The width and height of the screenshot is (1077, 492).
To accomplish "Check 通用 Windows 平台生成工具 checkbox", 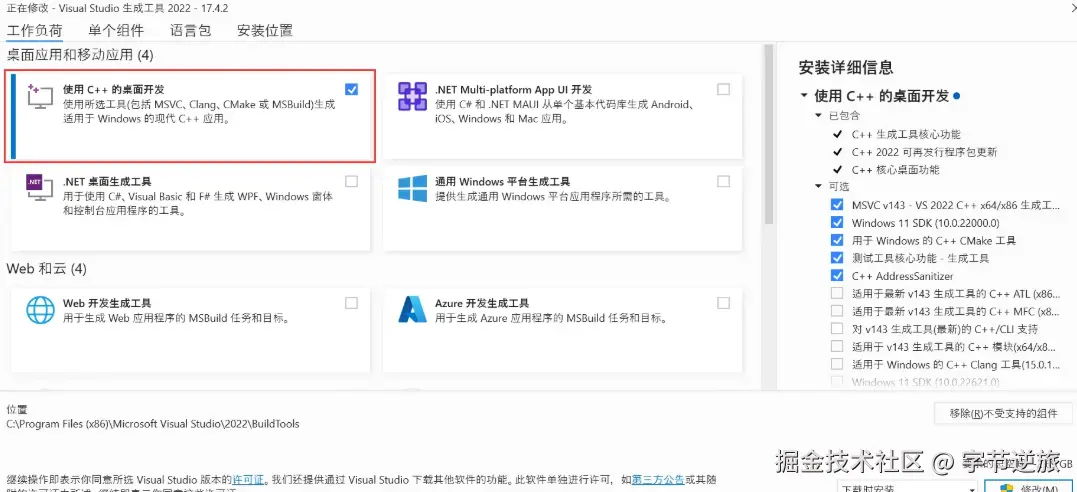I will 723,181.
